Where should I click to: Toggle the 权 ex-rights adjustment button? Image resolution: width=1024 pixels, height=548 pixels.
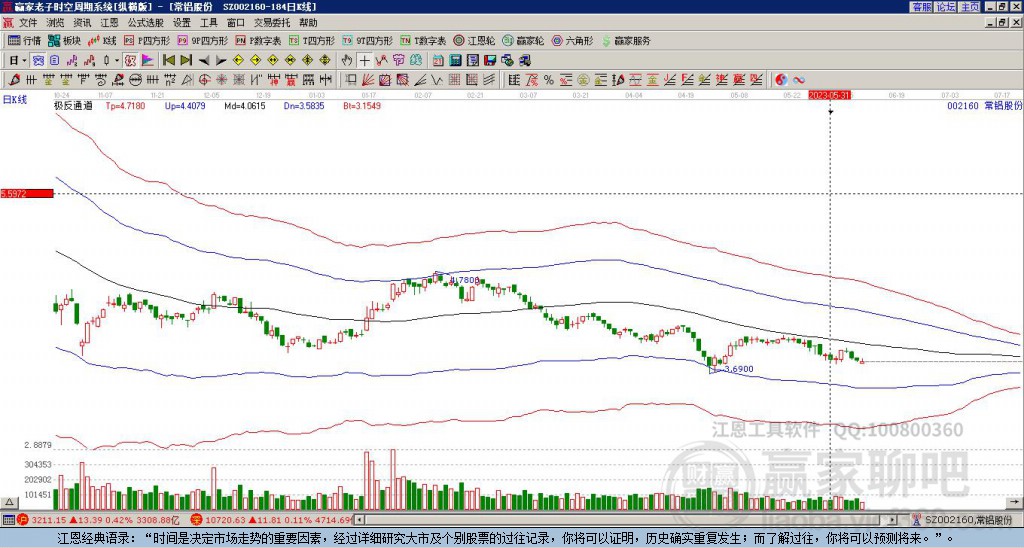(x=130, y=60)
